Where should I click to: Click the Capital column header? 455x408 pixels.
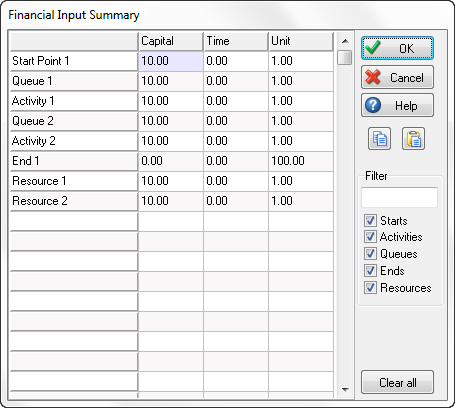[x=170, y=41]
